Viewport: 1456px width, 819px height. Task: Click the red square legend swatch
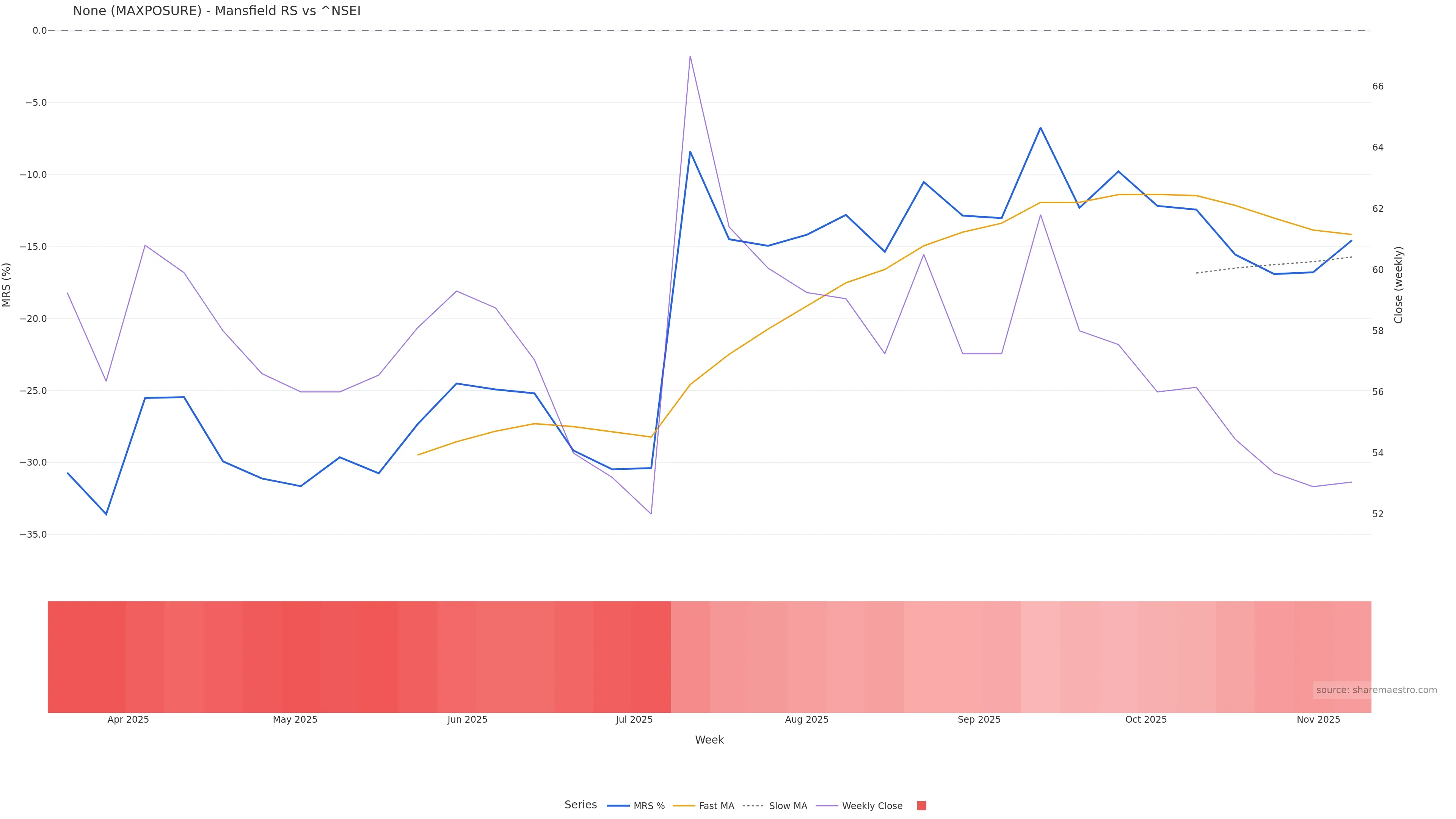(x=921, y=806)
